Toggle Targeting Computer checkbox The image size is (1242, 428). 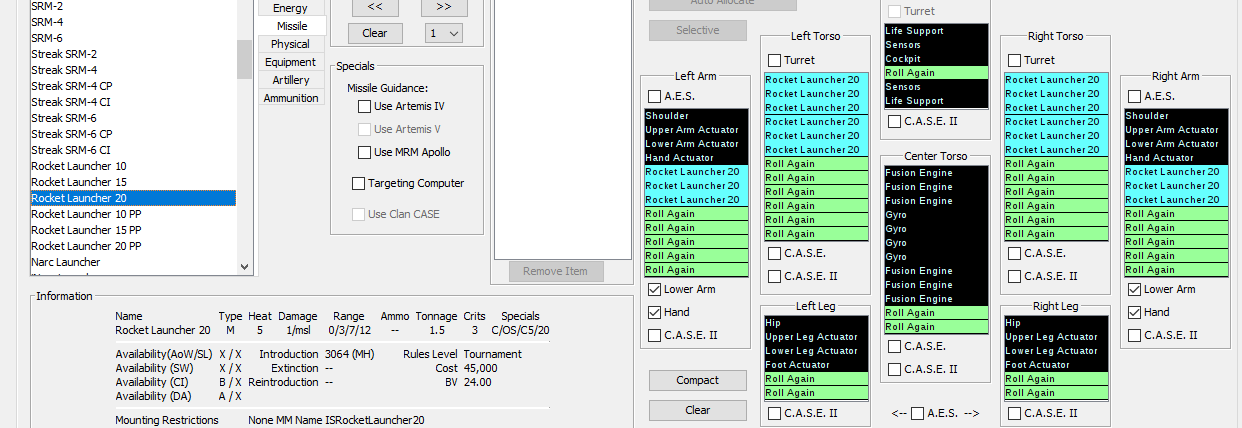point(358,183)
